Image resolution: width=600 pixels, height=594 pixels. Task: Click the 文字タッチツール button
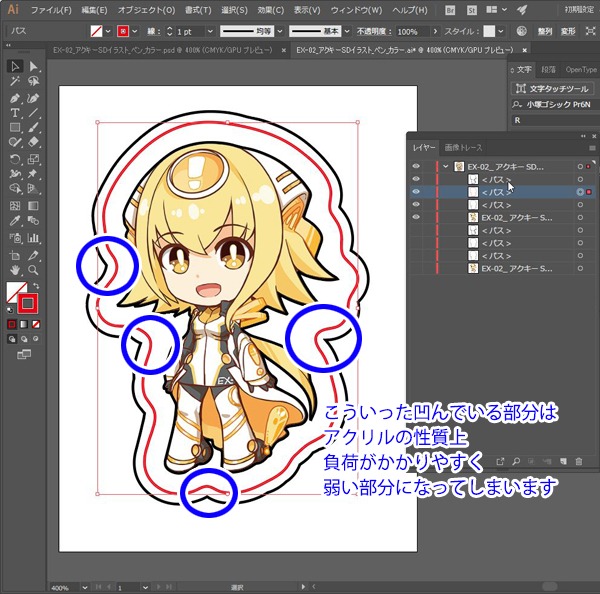553,89
